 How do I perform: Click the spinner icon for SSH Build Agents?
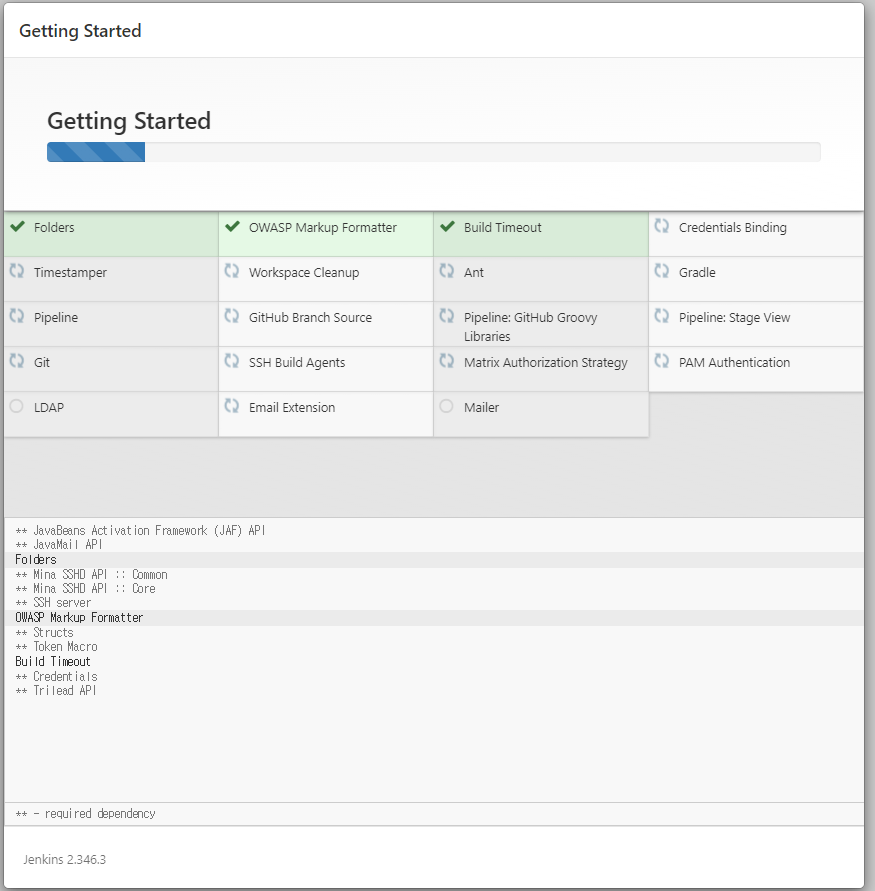(x=232, y=361)
